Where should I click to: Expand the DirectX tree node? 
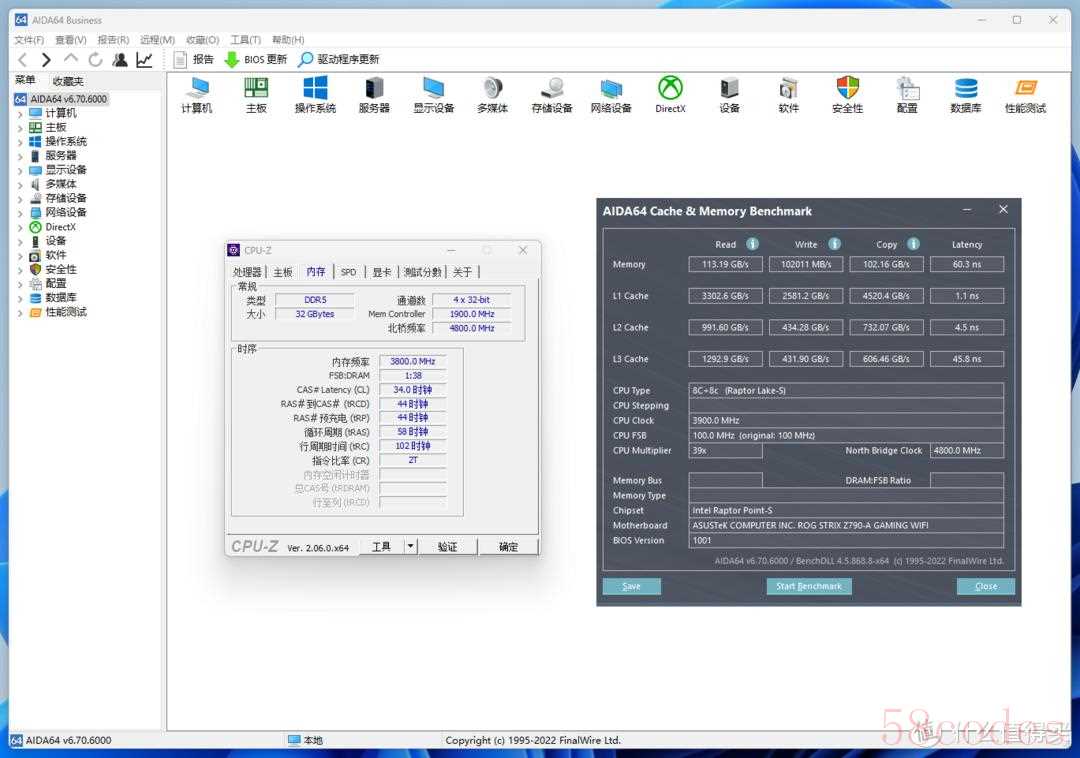[x=20, y=227]
